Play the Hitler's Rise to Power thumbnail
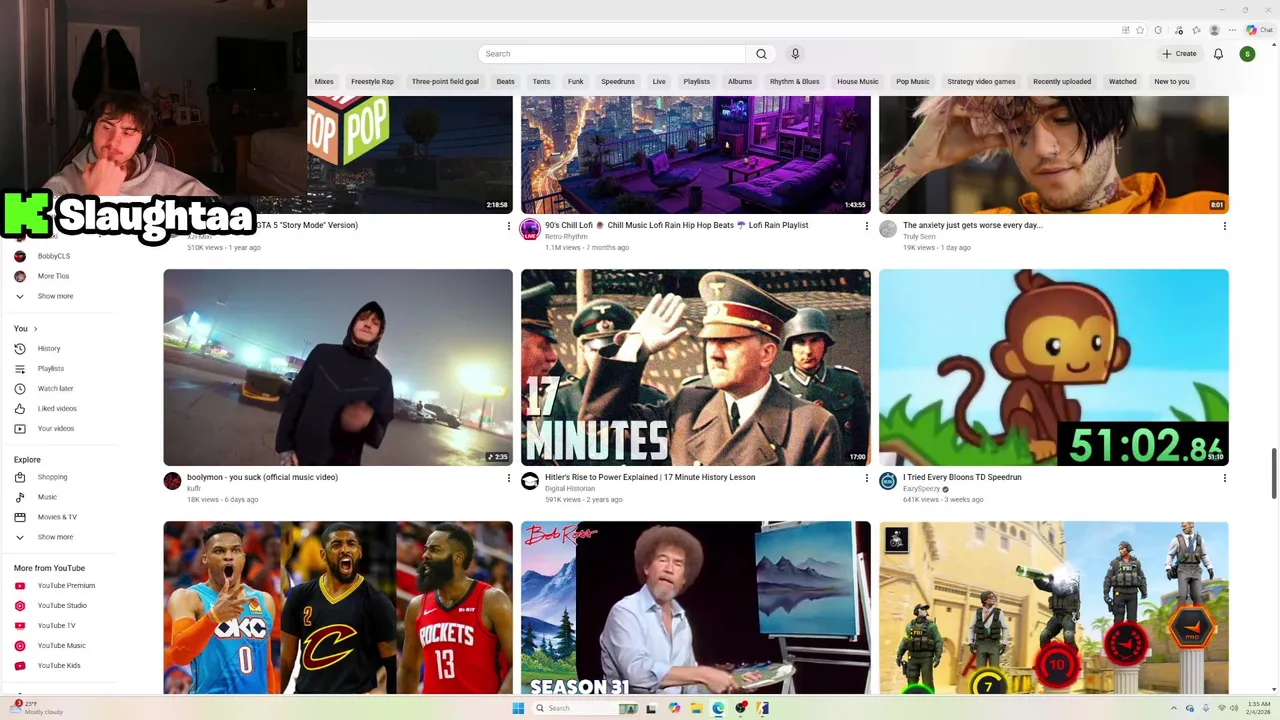The height and width of the screenshot is (720, 1280). (696, 367)
